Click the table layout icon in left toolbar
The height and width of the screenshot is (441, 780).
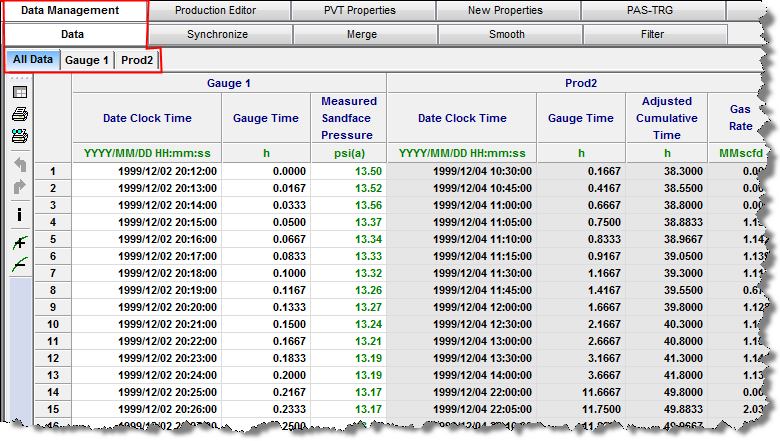tap(19, 92)
